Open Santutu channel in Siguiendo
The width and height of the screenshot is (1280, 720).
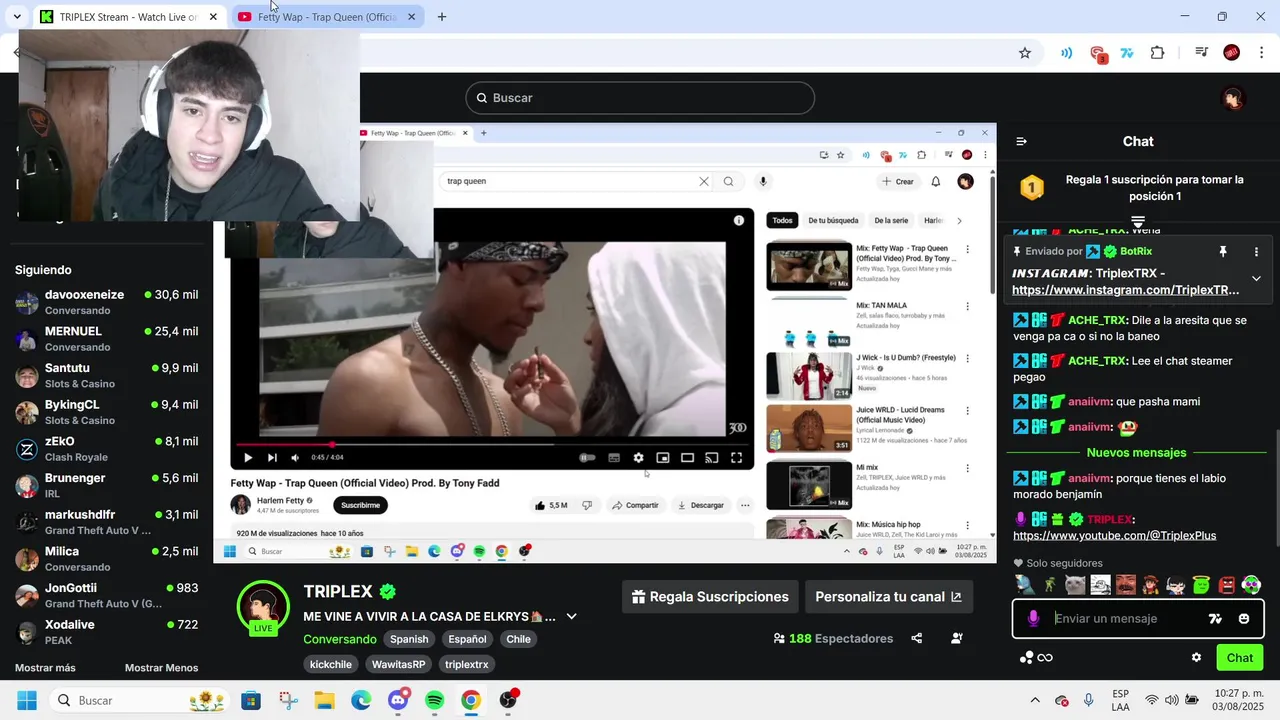point(106,376)
